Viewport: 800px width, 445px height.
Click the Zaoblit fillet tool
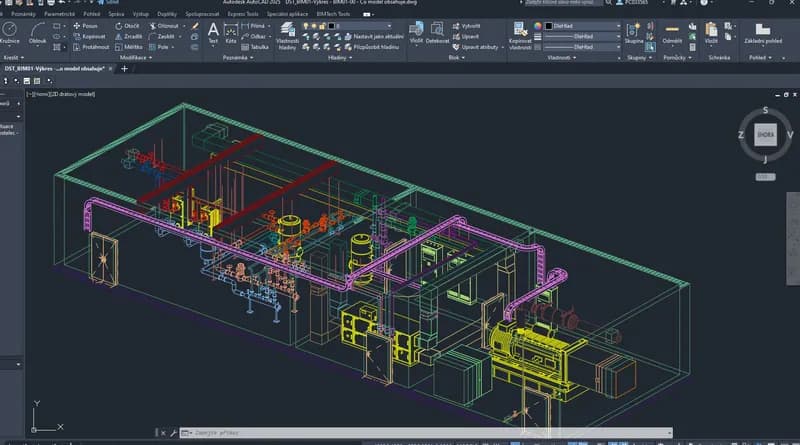pyautogui.click(x=162, y=36)
